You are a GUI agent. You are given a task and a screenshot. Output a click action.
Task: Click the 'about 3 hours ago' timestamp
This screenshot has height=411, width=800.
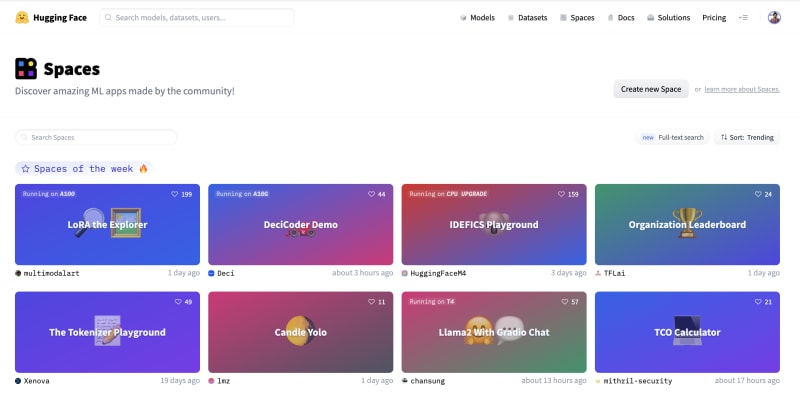pyautogui.click(x=362, y=273)
